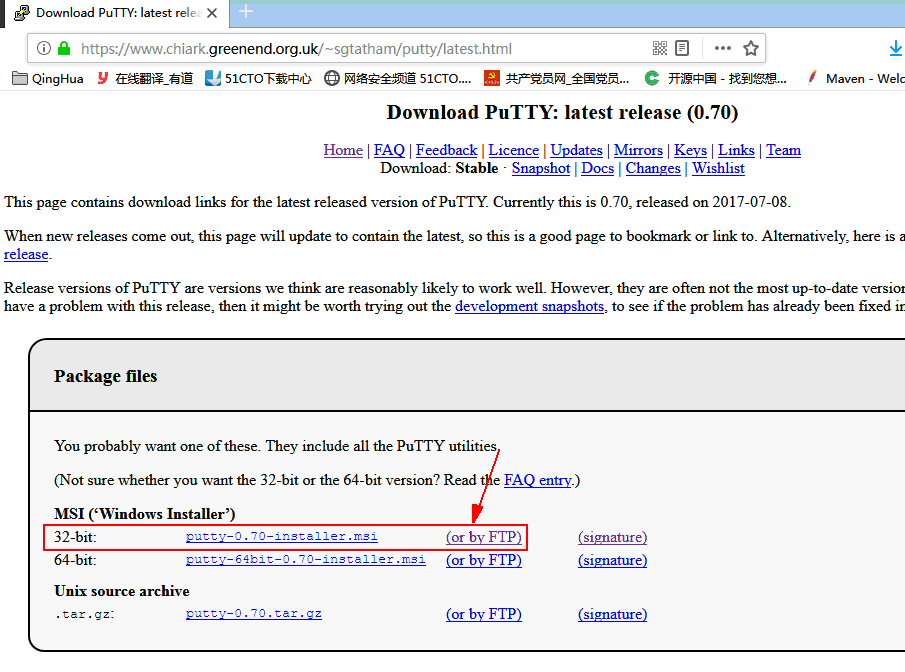Open signature for tar.gz archive

tap(612, 614)
